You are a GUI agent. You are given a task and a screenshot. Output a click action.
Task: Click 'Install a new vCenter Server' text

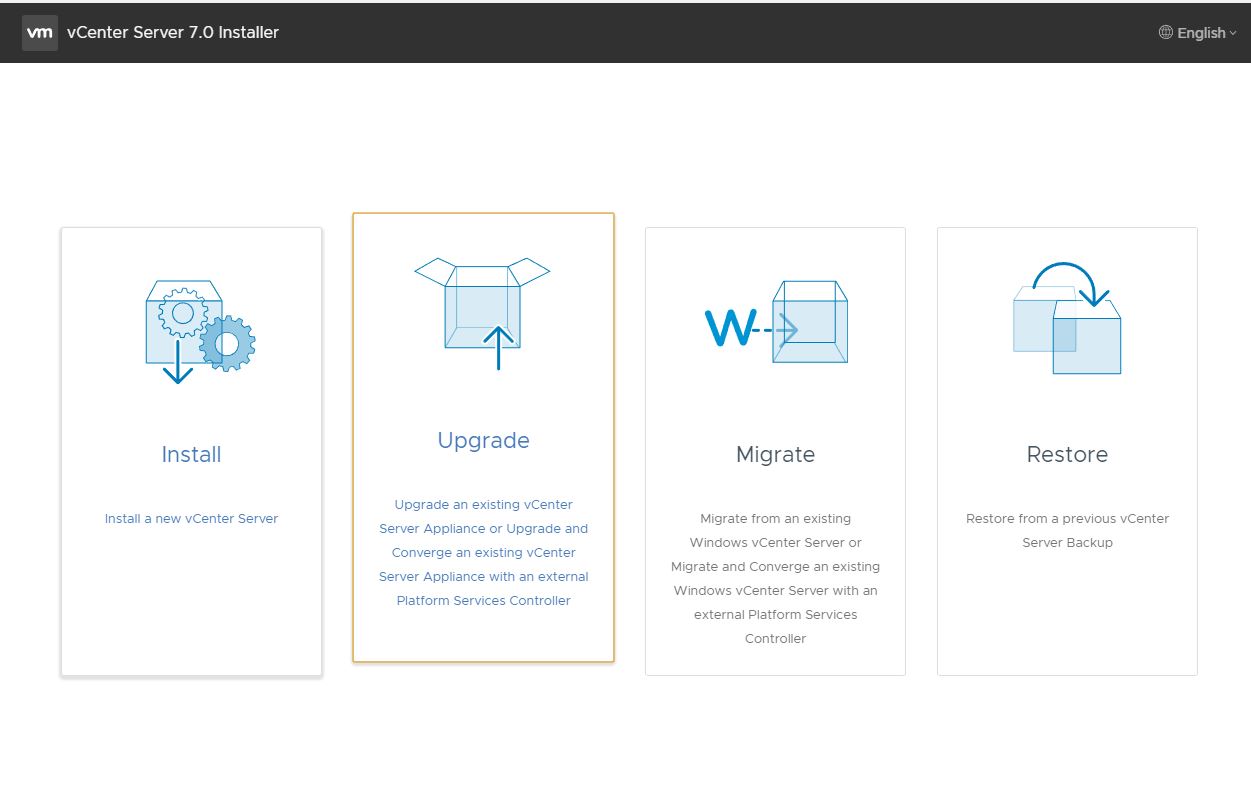click(191, 519)
